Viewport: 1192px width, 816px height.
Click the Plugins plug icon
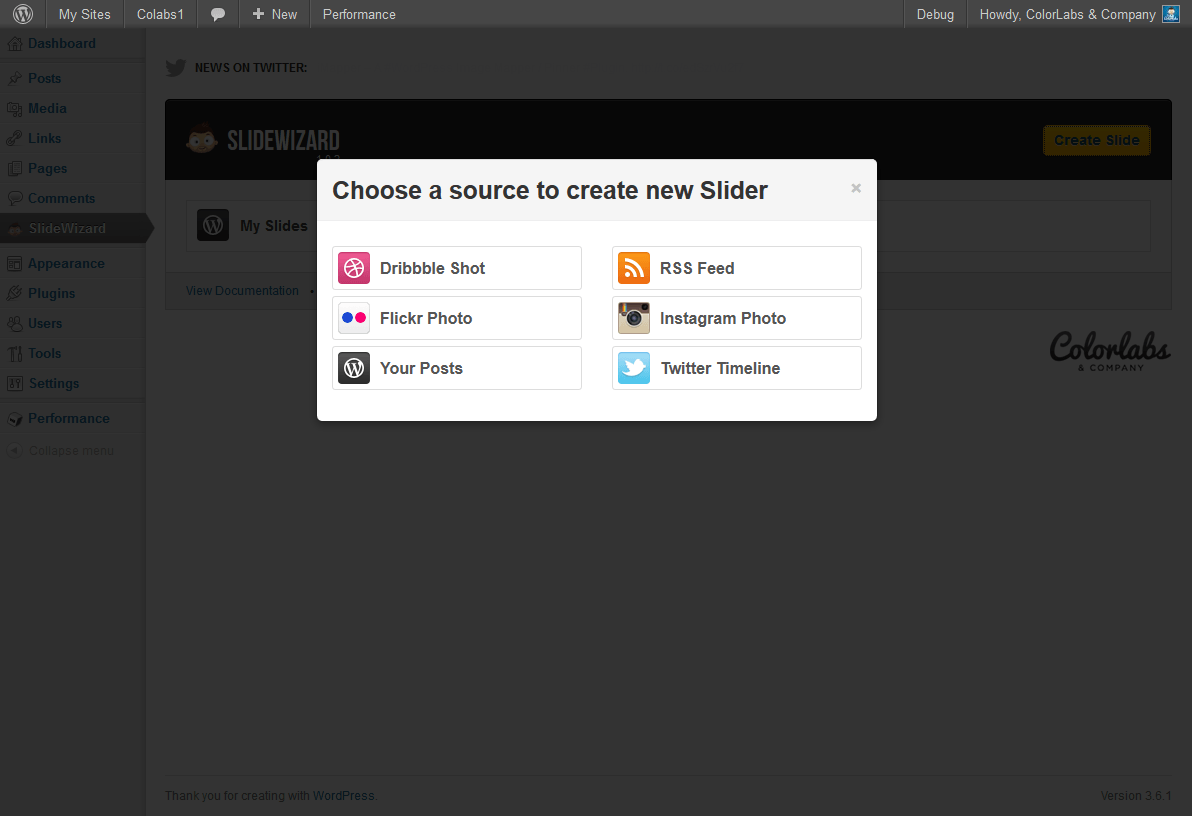[x=14, y=294]
